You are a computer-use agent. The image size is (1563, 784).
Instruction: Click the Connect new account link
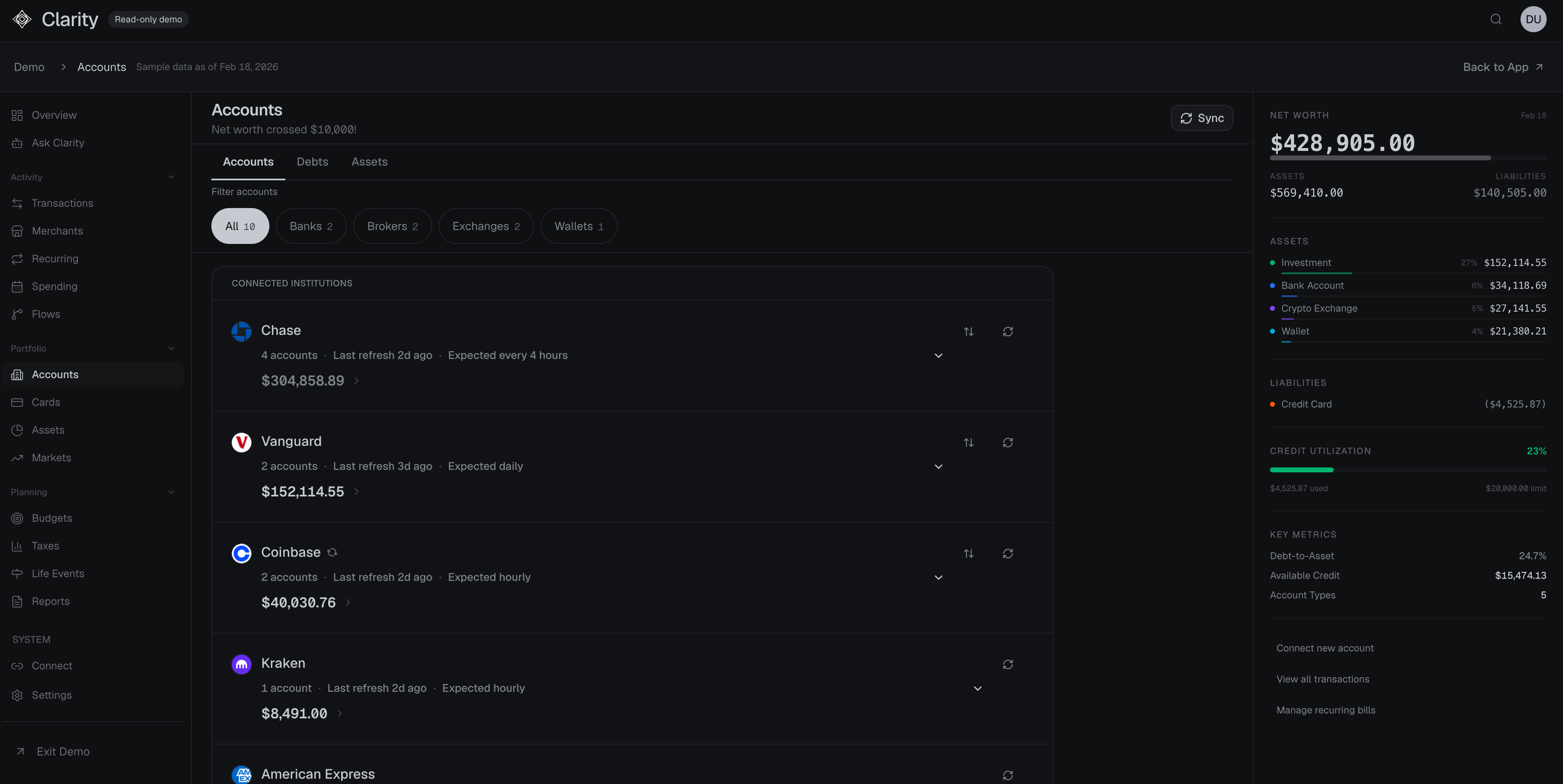point(1325,648)
